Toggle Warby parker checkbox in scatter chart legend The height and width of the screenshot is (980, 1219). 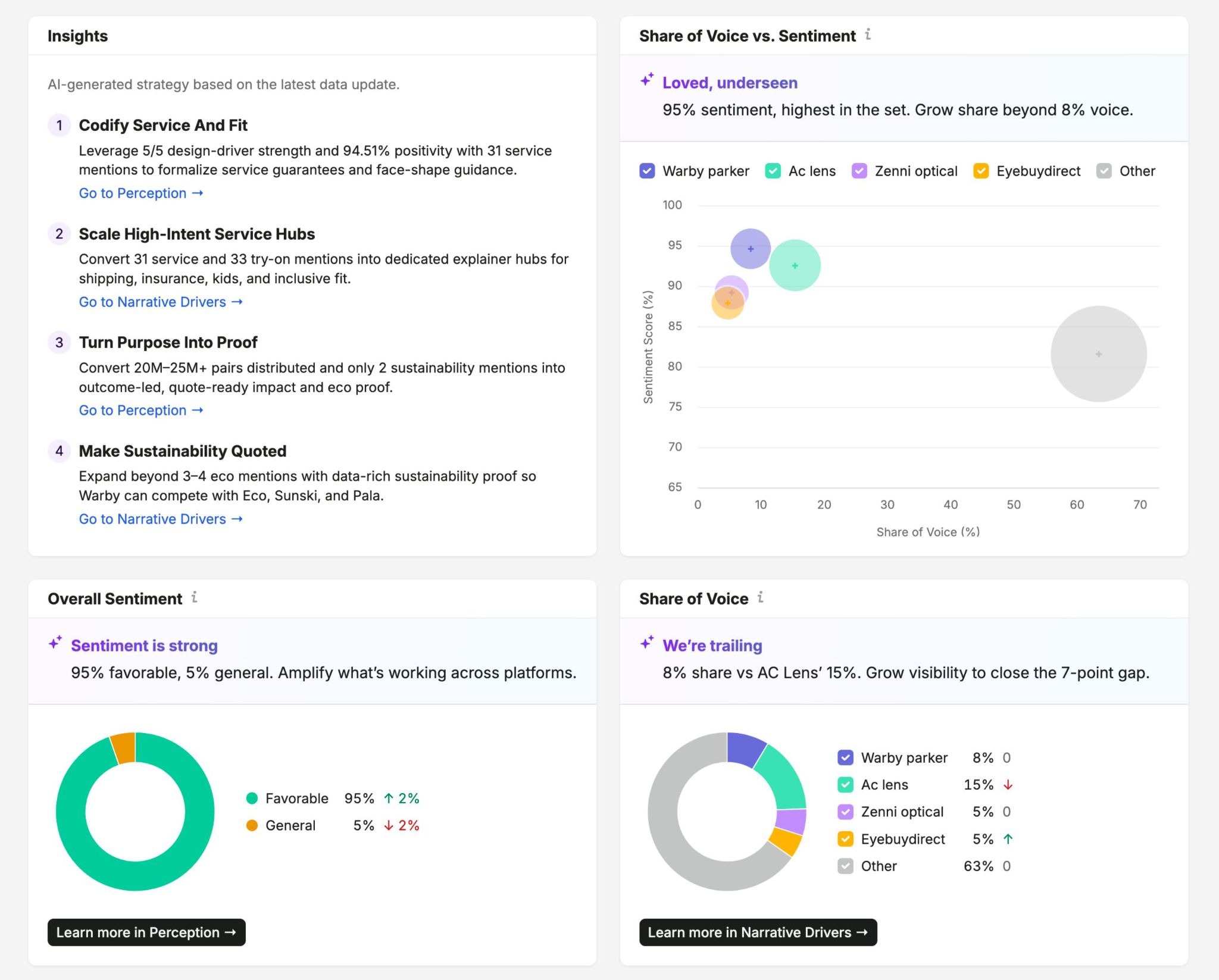pos(647,171)
